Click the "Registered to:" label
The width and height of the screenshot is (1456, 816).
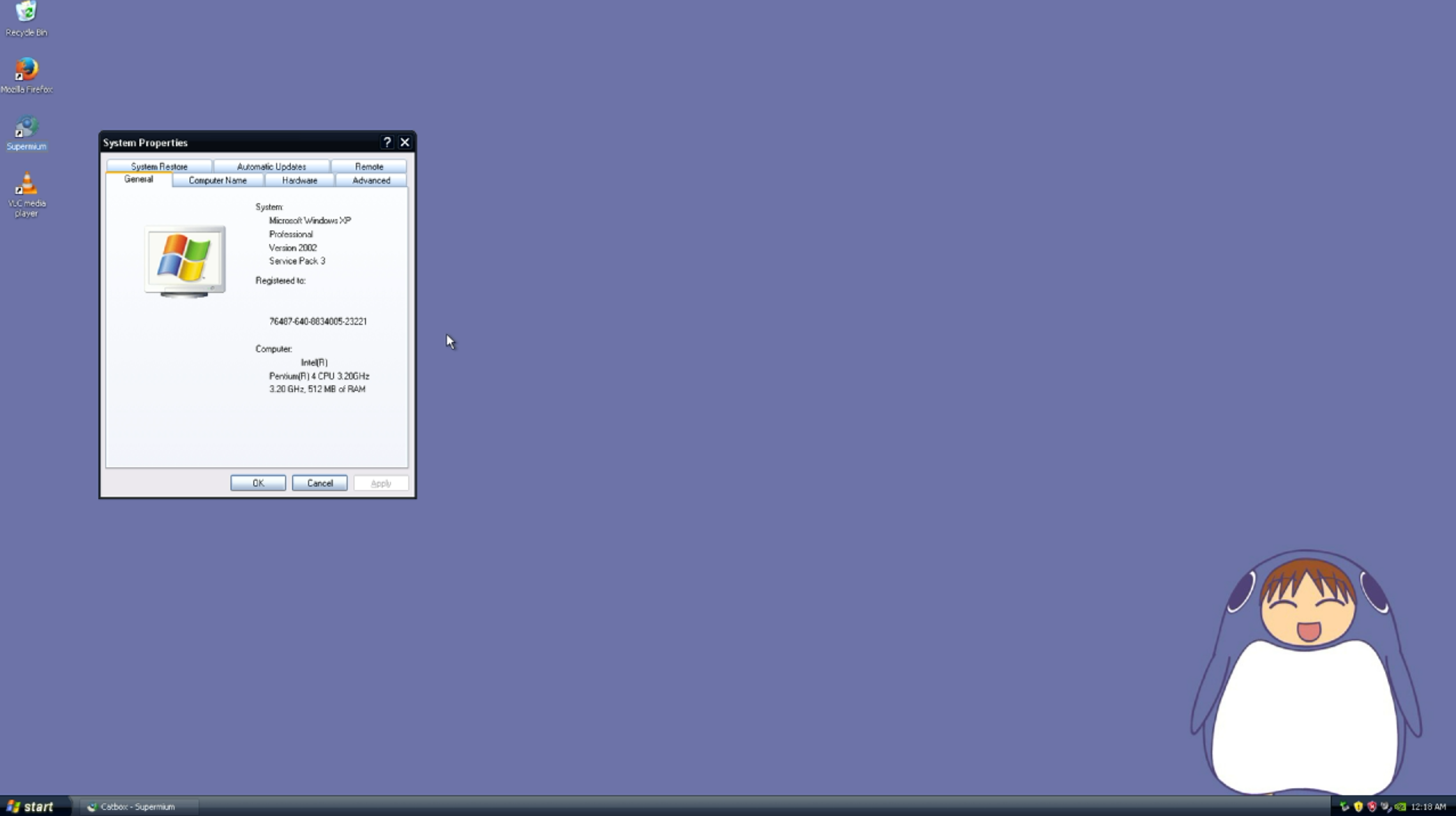[x=280, y=280]
